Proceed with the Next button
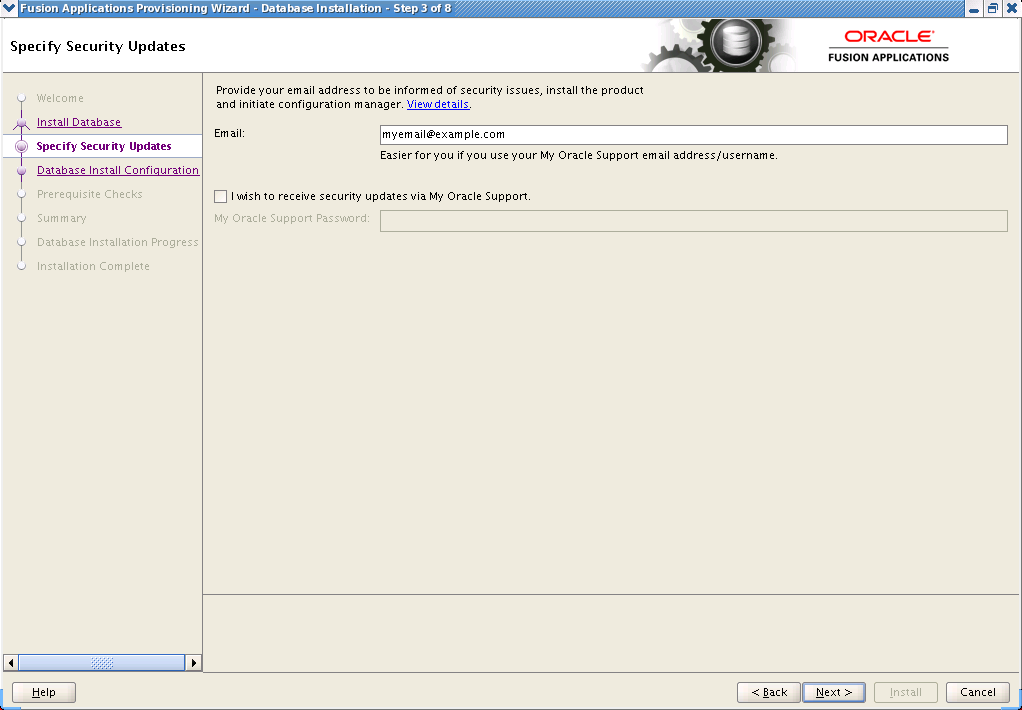 click(834, 692)
